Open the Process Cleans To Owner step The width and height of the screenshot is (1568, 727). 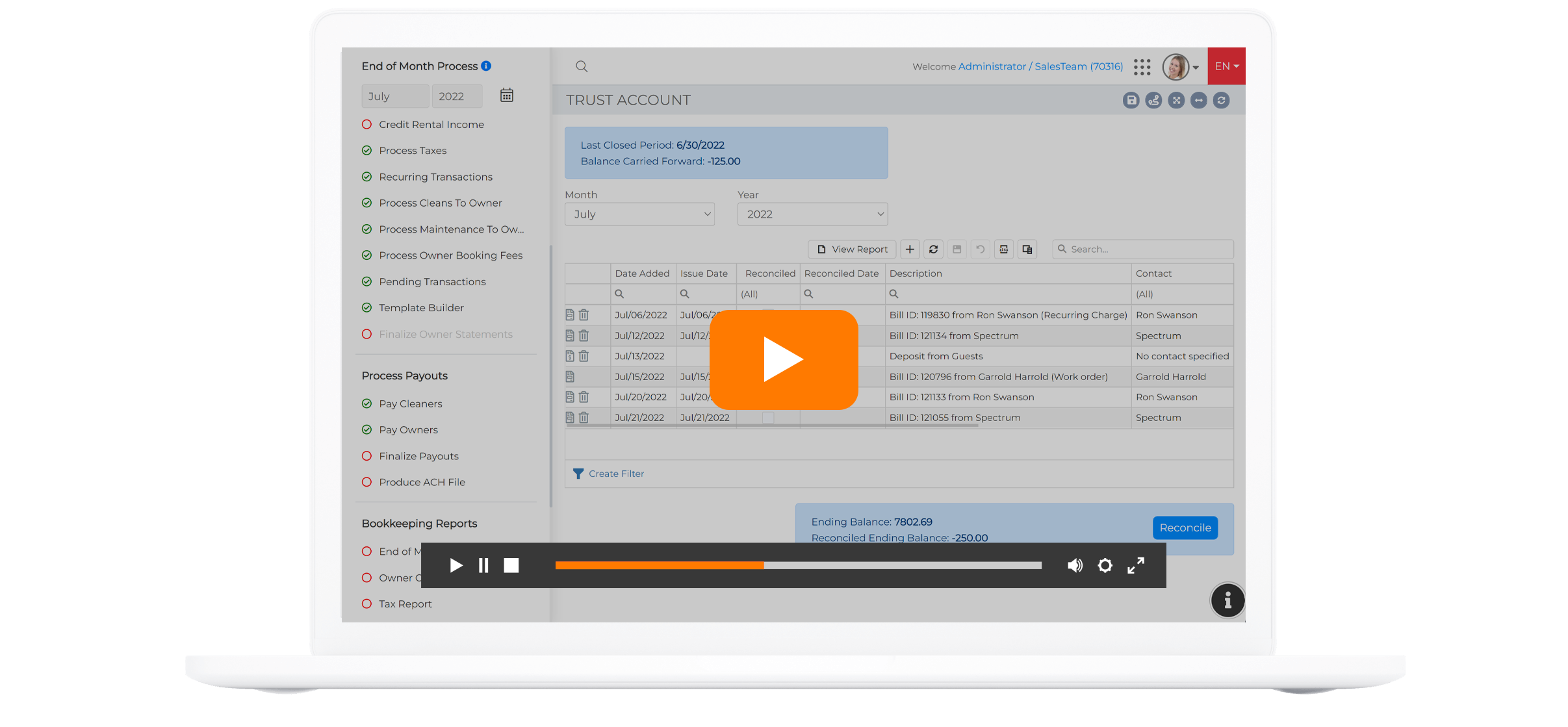(x=440, y=203)
